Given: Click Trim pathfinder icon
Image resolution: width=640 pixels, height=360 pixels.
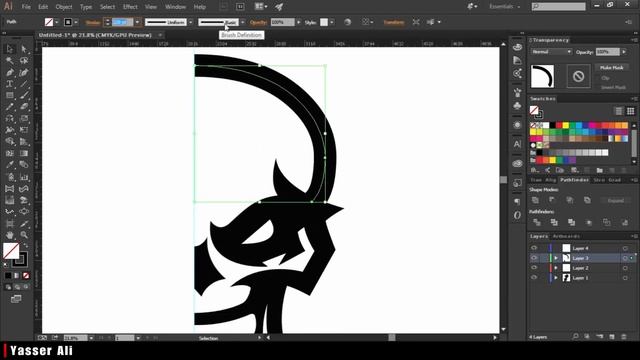Looking at the screenshot, I should pos(554,222).
